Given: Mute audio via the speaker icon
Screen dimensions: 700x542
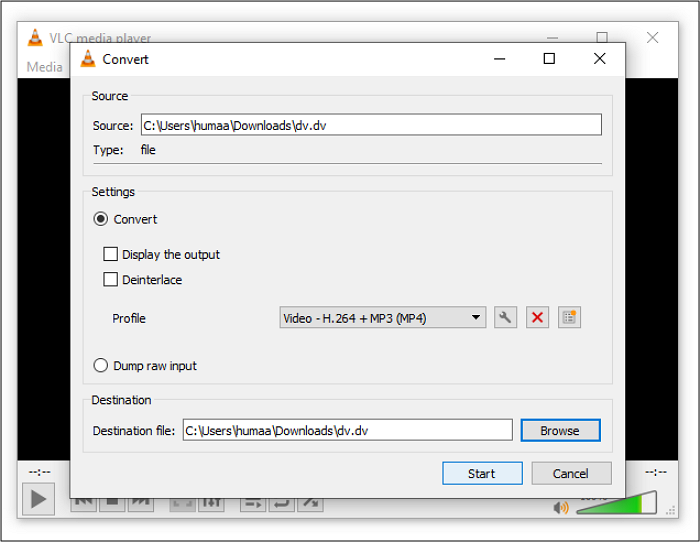Looking at the screenshot, I should coord(560,507).
